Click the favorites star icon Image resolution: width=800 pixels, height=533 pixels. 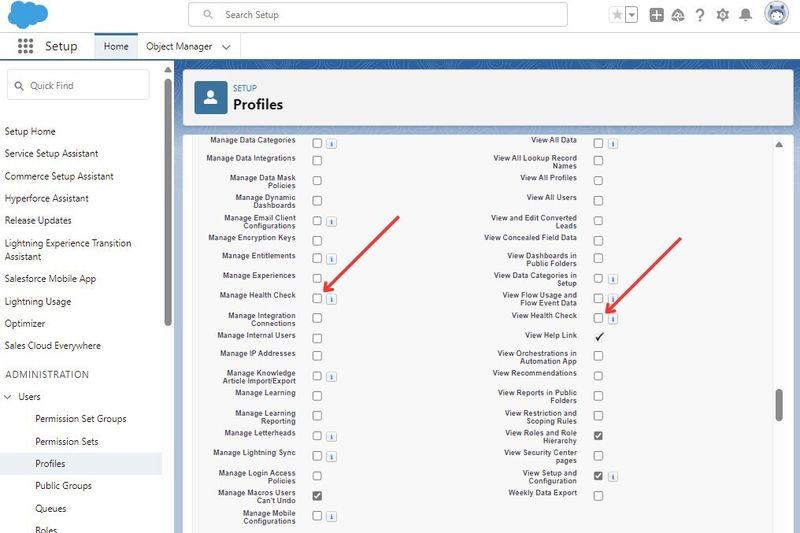(x=617, y=15)
